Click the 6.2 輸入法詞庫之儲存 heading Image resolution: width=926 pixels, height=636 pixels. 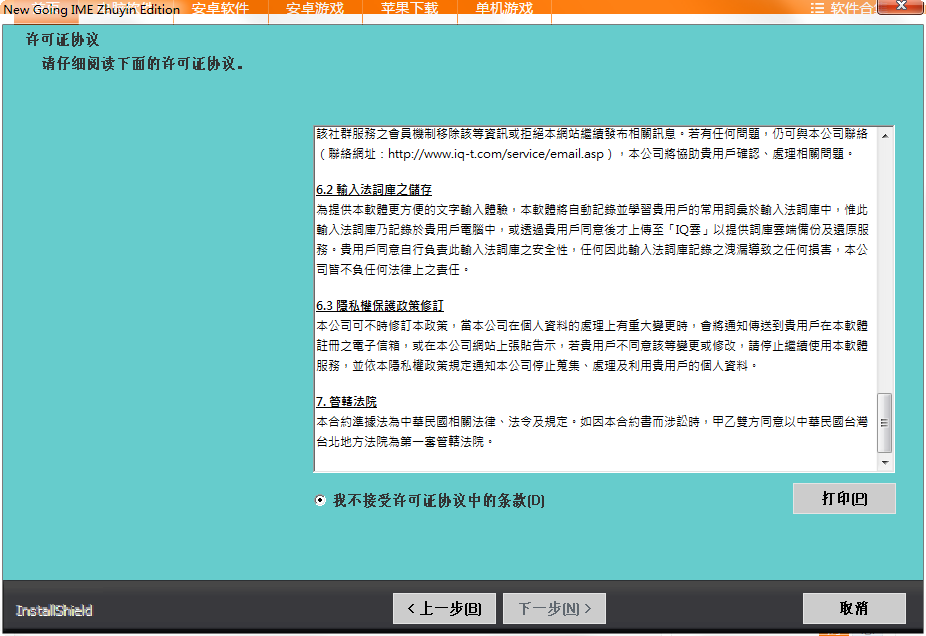(375, 190)
